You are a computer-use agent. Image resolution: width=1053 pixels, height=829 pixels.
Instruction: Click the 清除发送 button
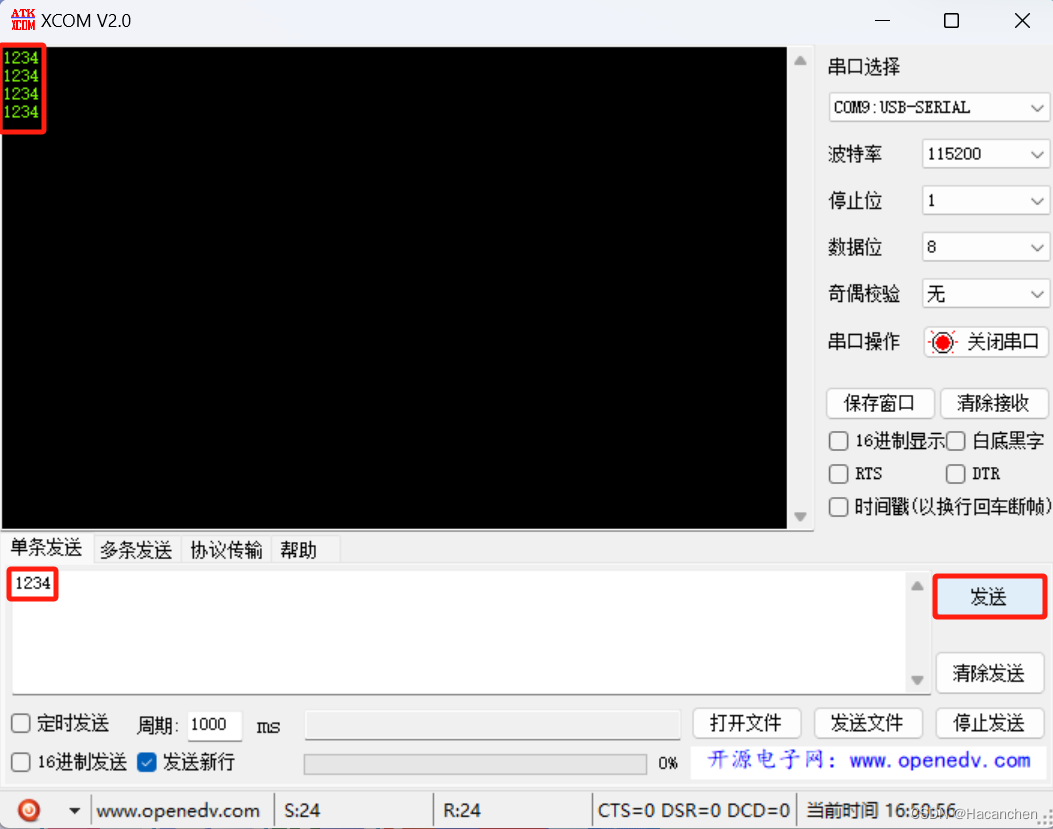989,672
